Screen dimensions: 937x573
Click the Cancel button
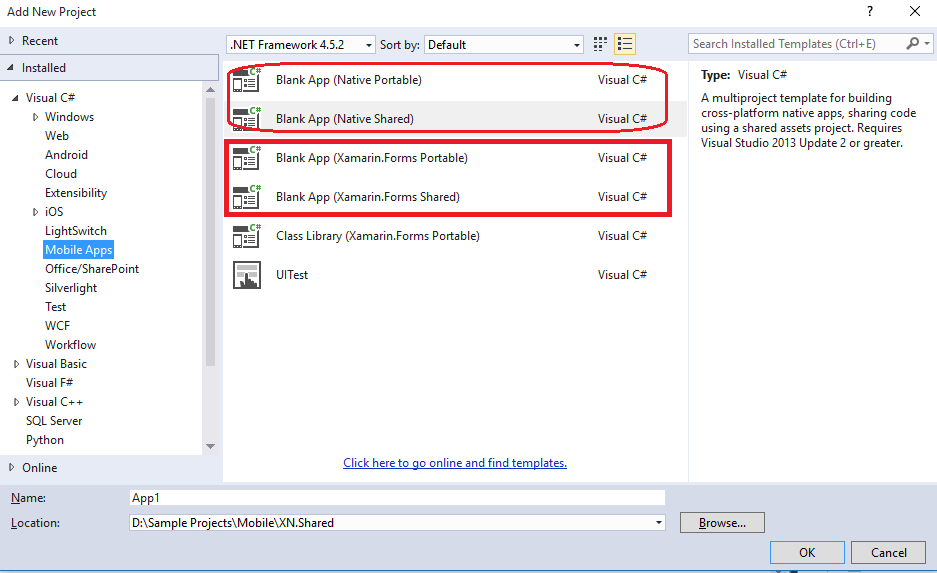tap(889, 553)
